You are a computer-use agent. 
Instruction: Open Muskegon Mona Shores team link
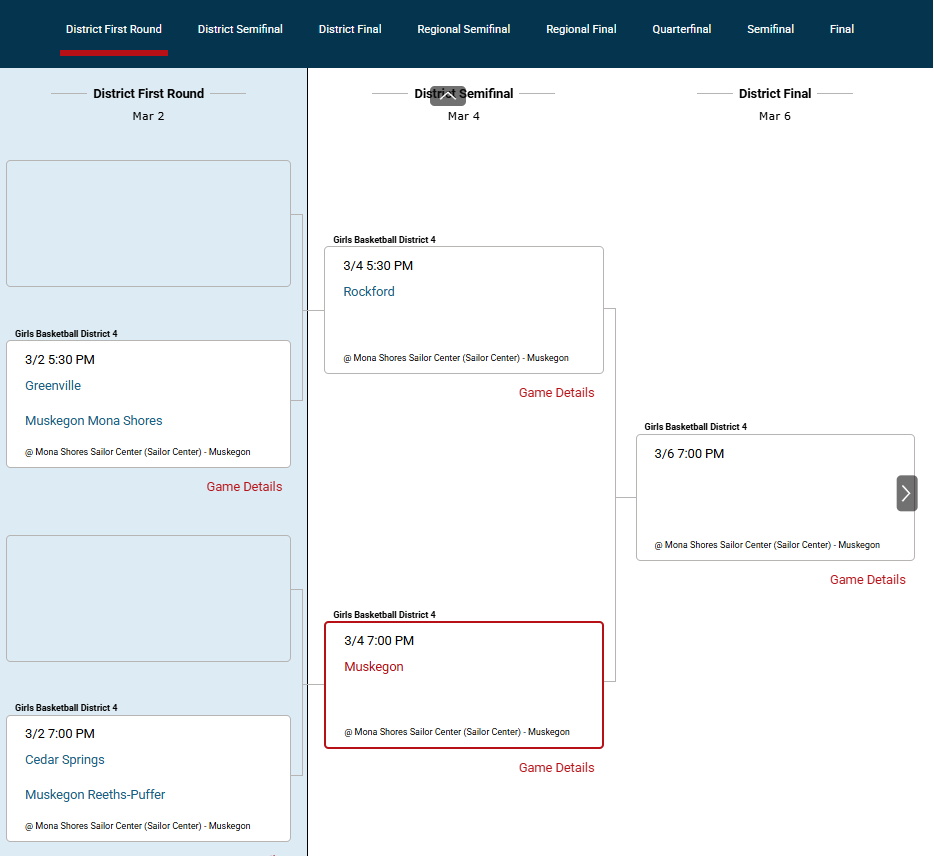[x=94, y=421]
